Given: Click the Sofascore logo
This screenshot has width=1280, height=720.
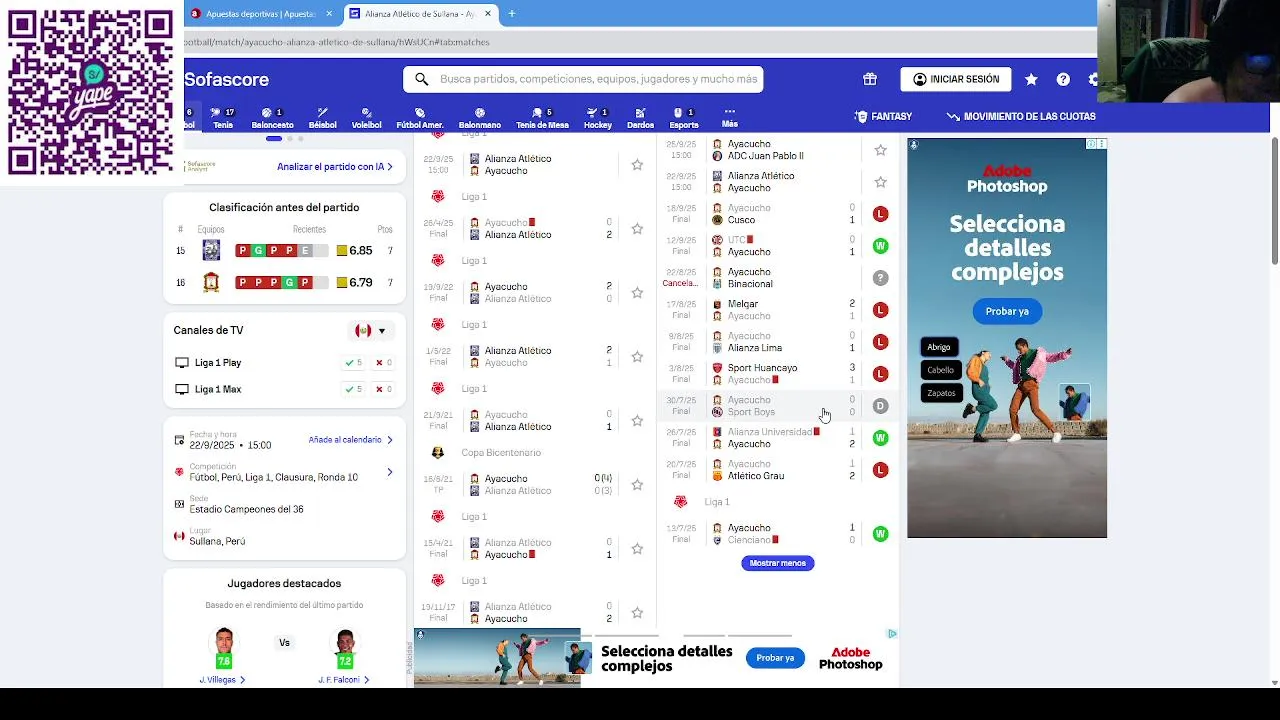Looking at the screenshot, I should 226,79.
